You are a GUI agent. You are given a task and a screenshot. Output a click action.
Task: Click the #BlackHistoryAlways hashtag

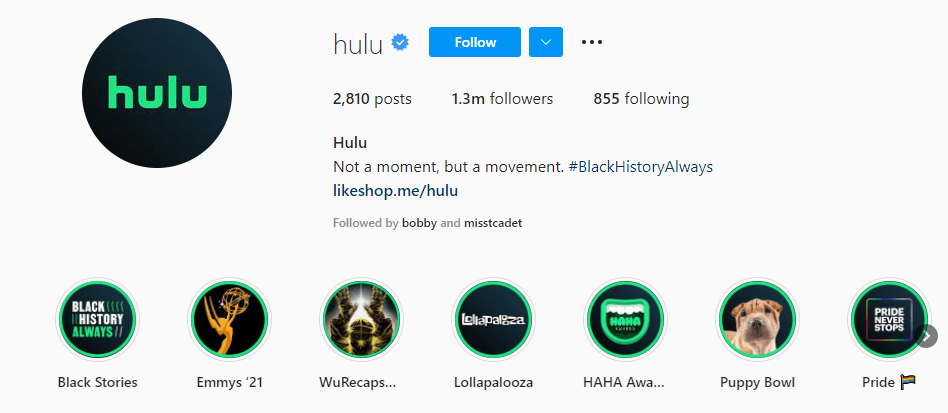[x=641, y=167]
